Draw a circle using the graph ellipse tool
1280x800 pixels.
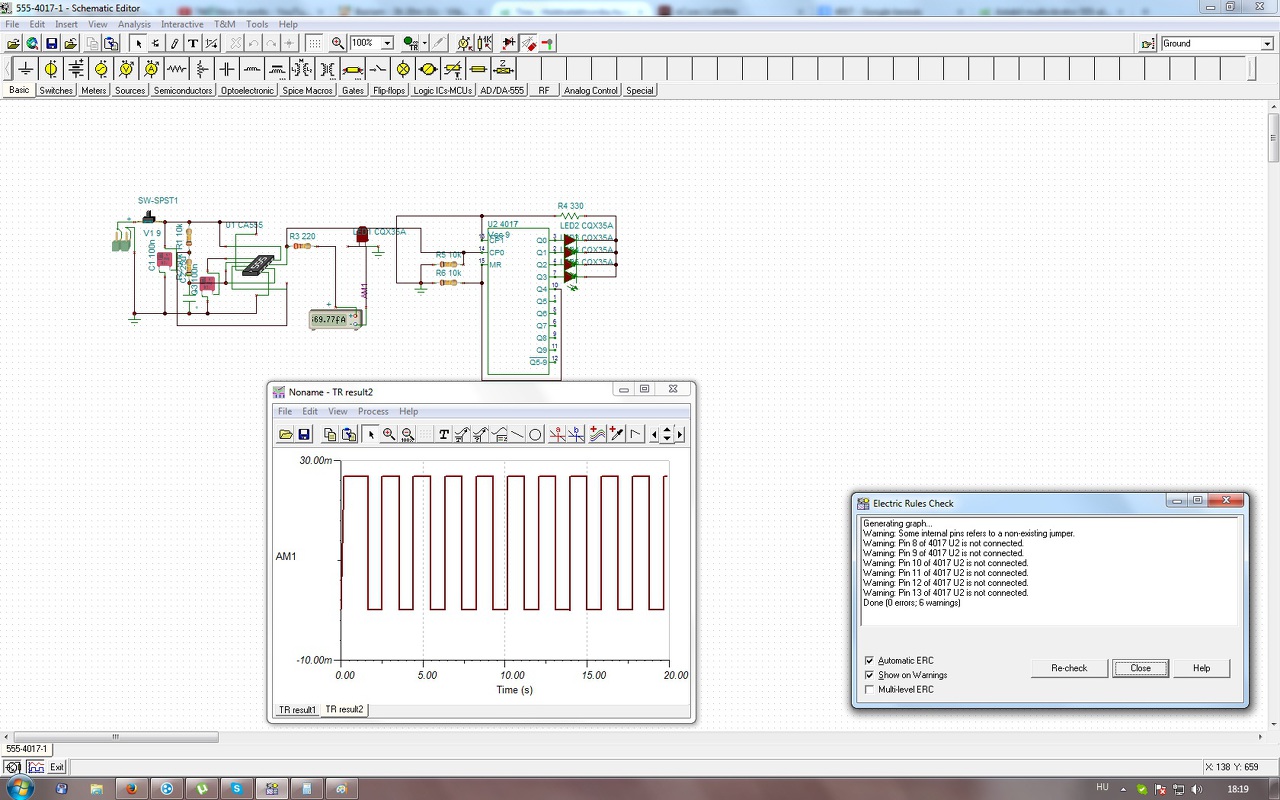click(535, 434)
